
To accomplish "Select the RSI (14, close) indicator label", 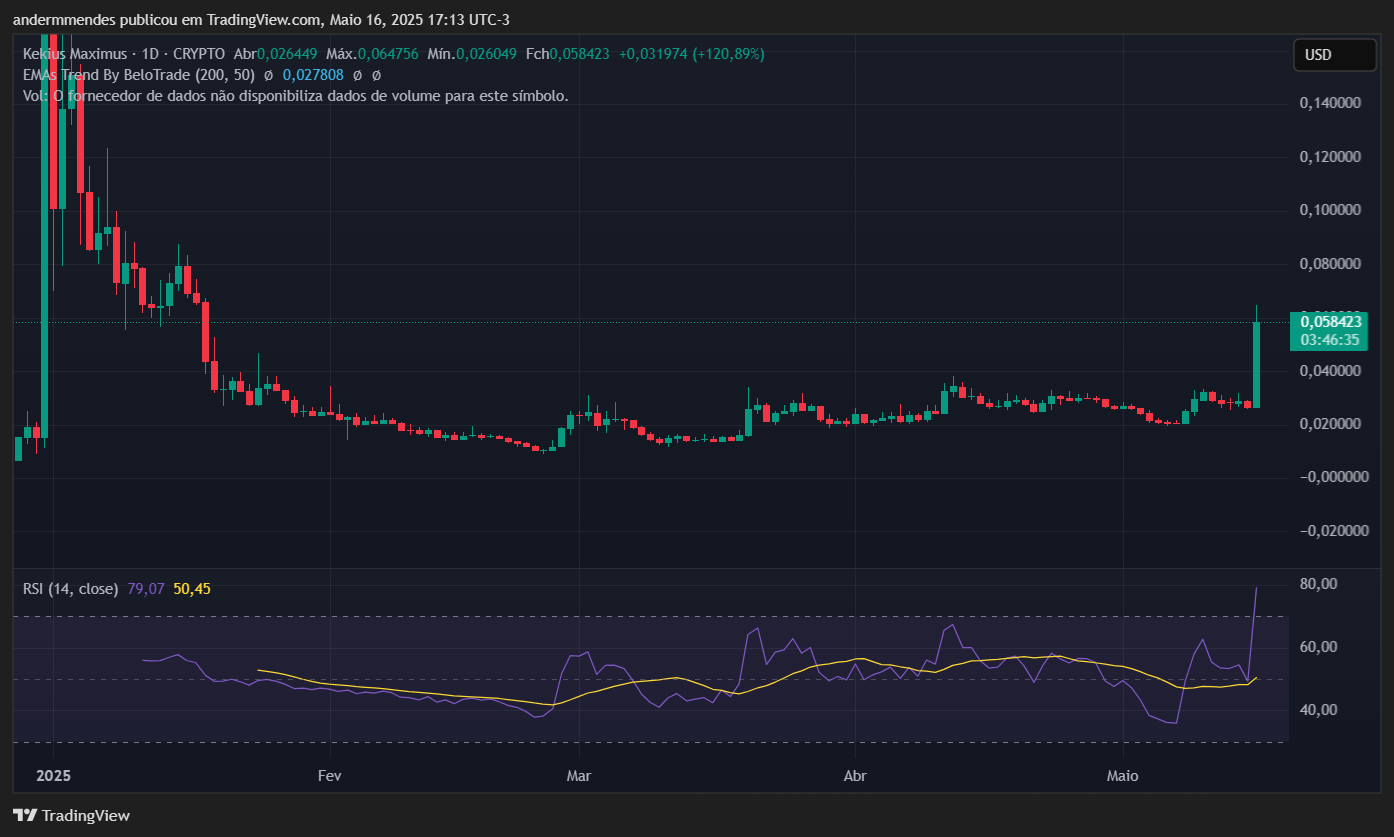I will click(70, 589).
